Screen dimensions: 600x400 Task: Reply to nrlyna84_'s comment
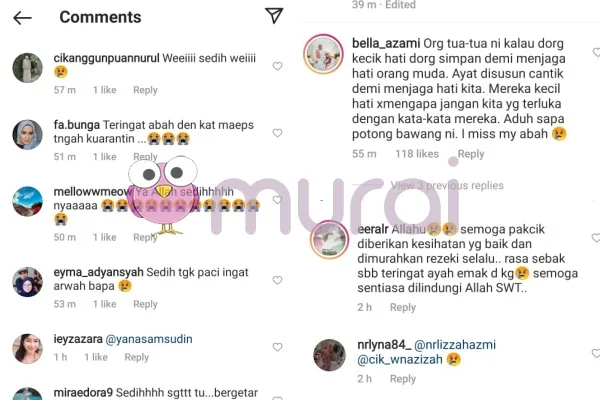pos(403,379)
